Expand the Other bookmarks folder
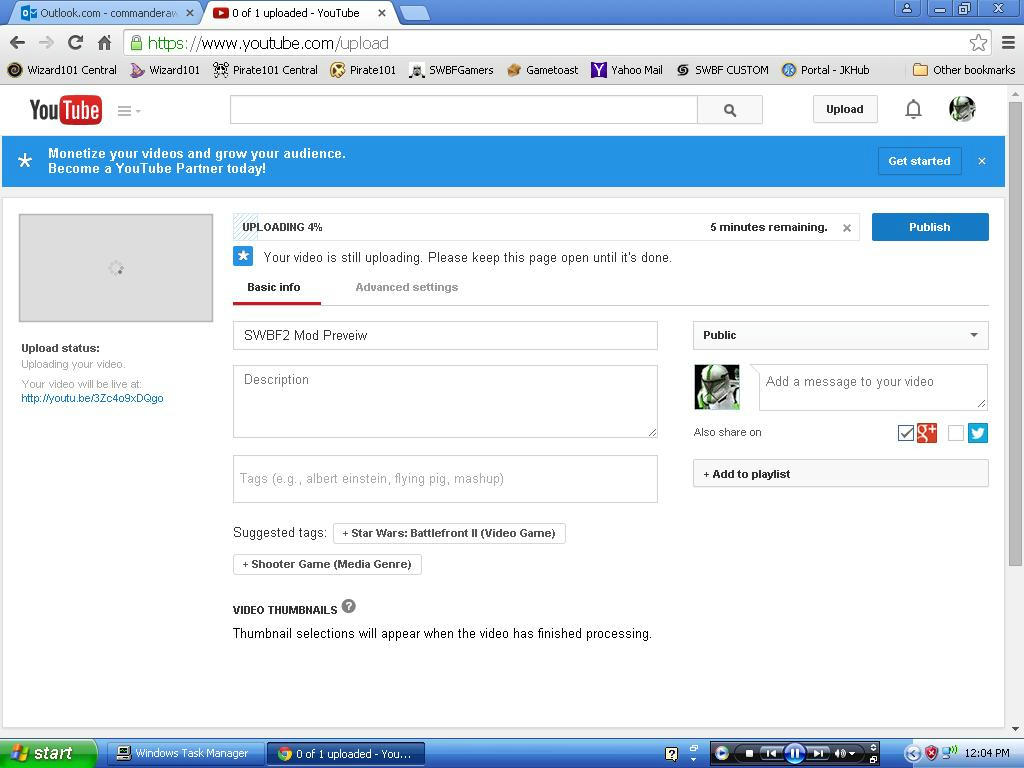The width and height of the screenshot is (1024, 768). 964,70
